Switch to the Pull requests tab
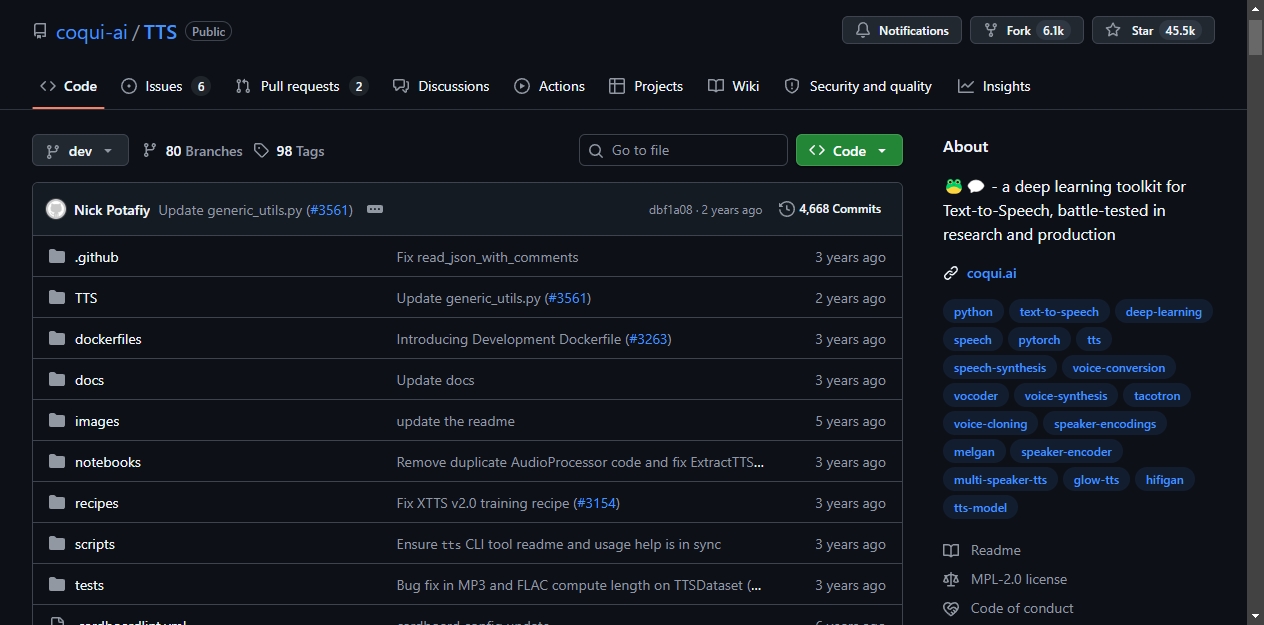The width and height of the screenshot is (1264, 625). [x=301, y=86]
